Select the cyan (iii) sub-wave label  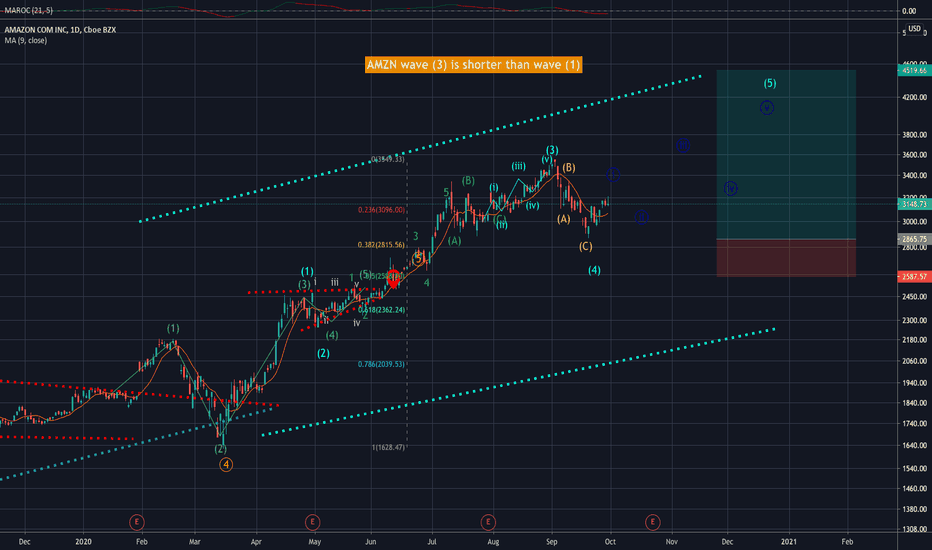[518, 166]
